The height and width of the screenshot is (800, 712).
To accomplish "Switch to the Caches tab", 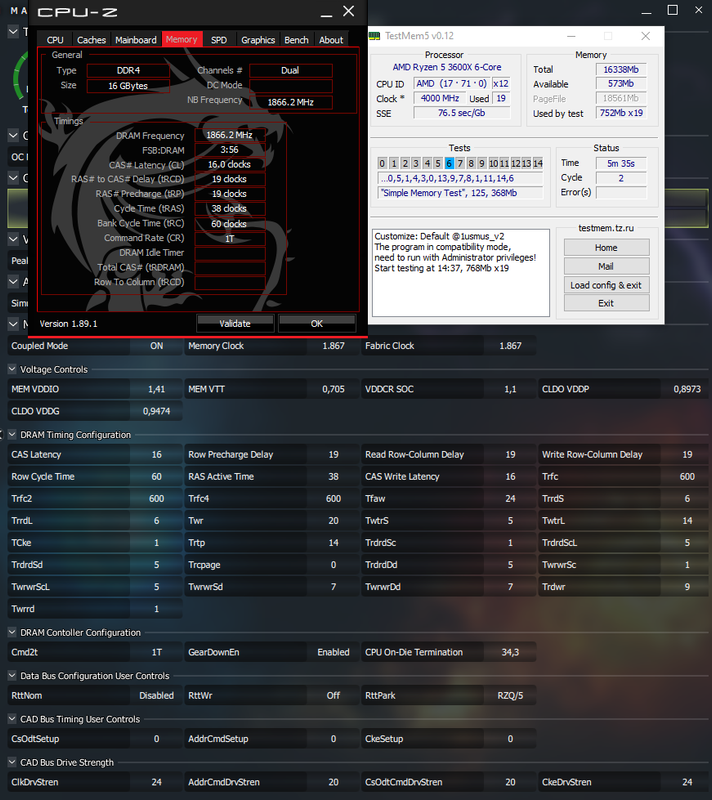I will coord(91,40).
